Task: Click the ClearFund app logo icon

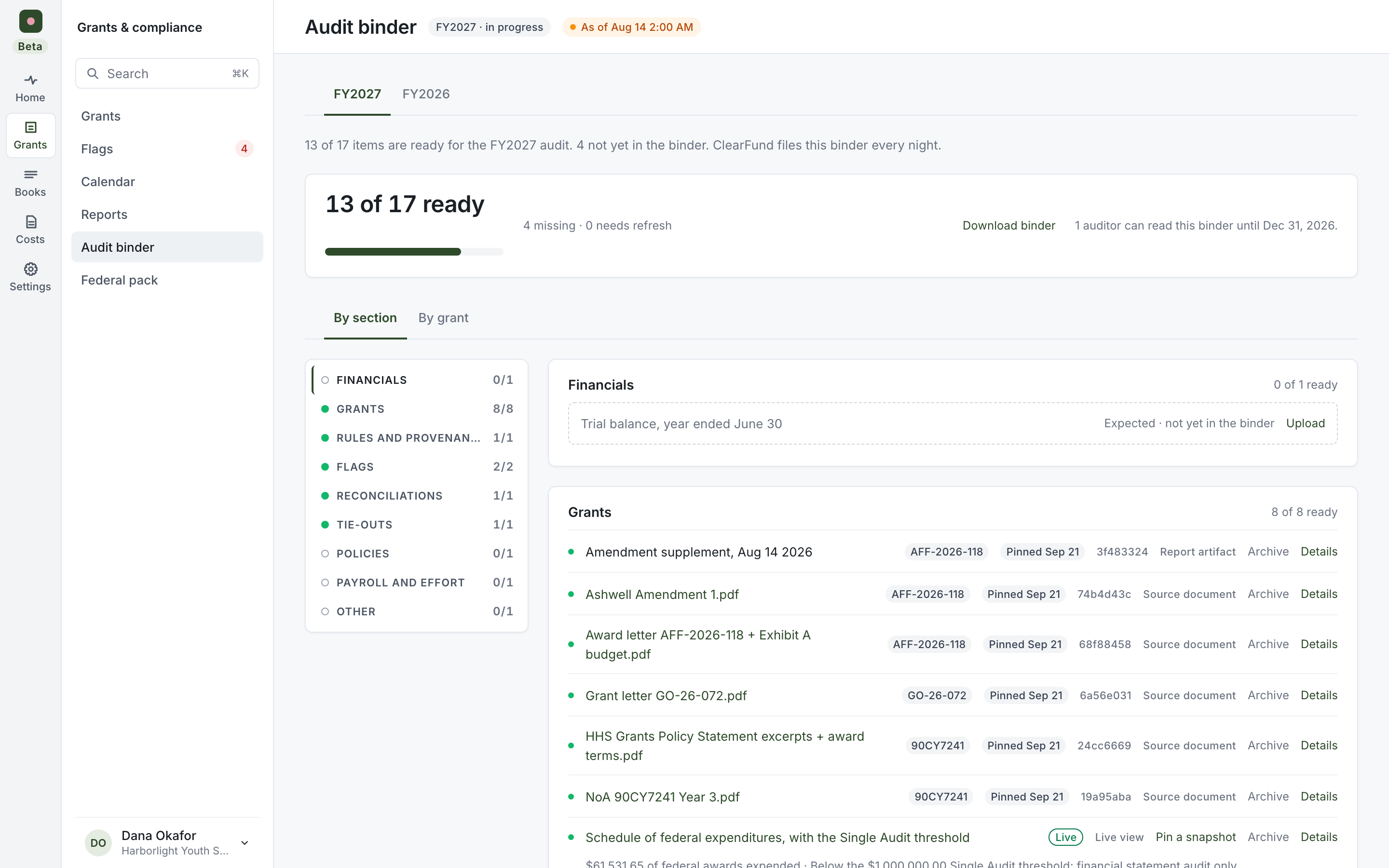Action: click(30, 21)
